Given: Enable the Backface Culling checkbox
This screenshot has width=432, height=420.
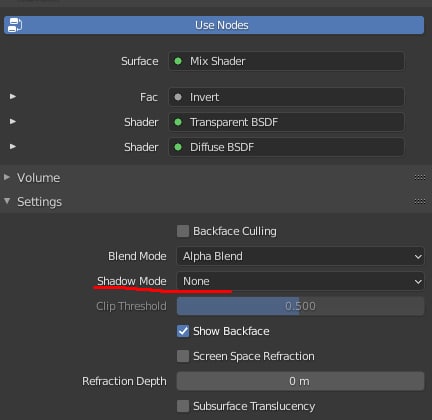Looking at the screenshot, I should [x=183, y=231].
